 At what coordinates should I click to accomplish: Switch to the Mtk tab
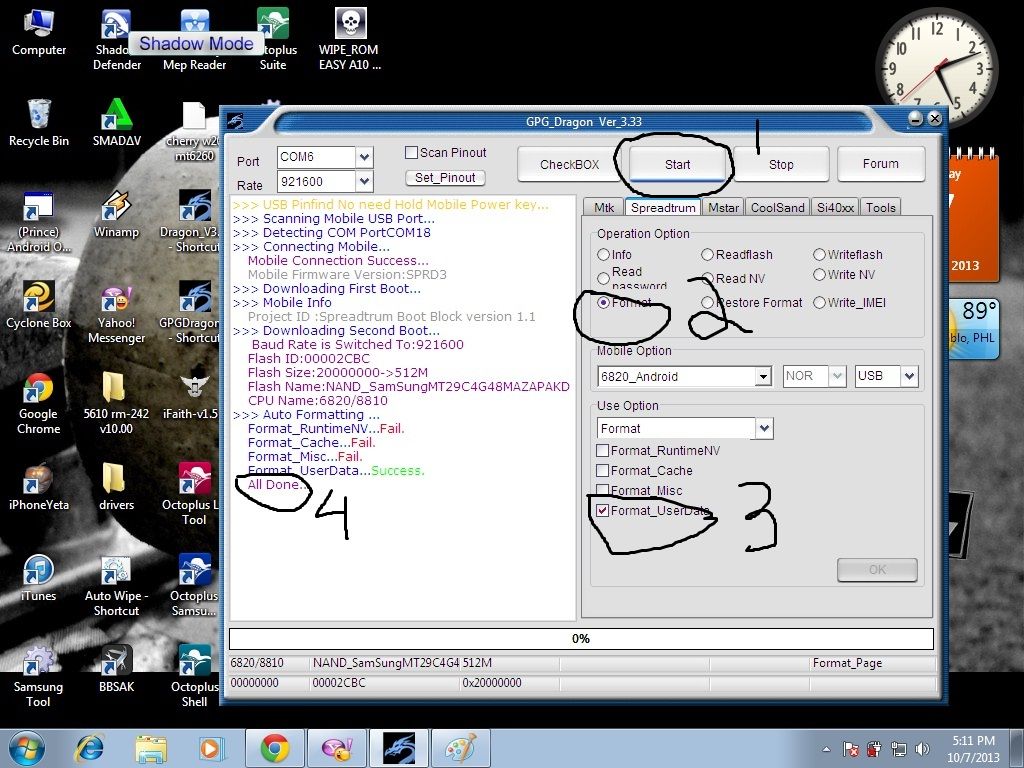pyautogui.click(x=603, y=208)
